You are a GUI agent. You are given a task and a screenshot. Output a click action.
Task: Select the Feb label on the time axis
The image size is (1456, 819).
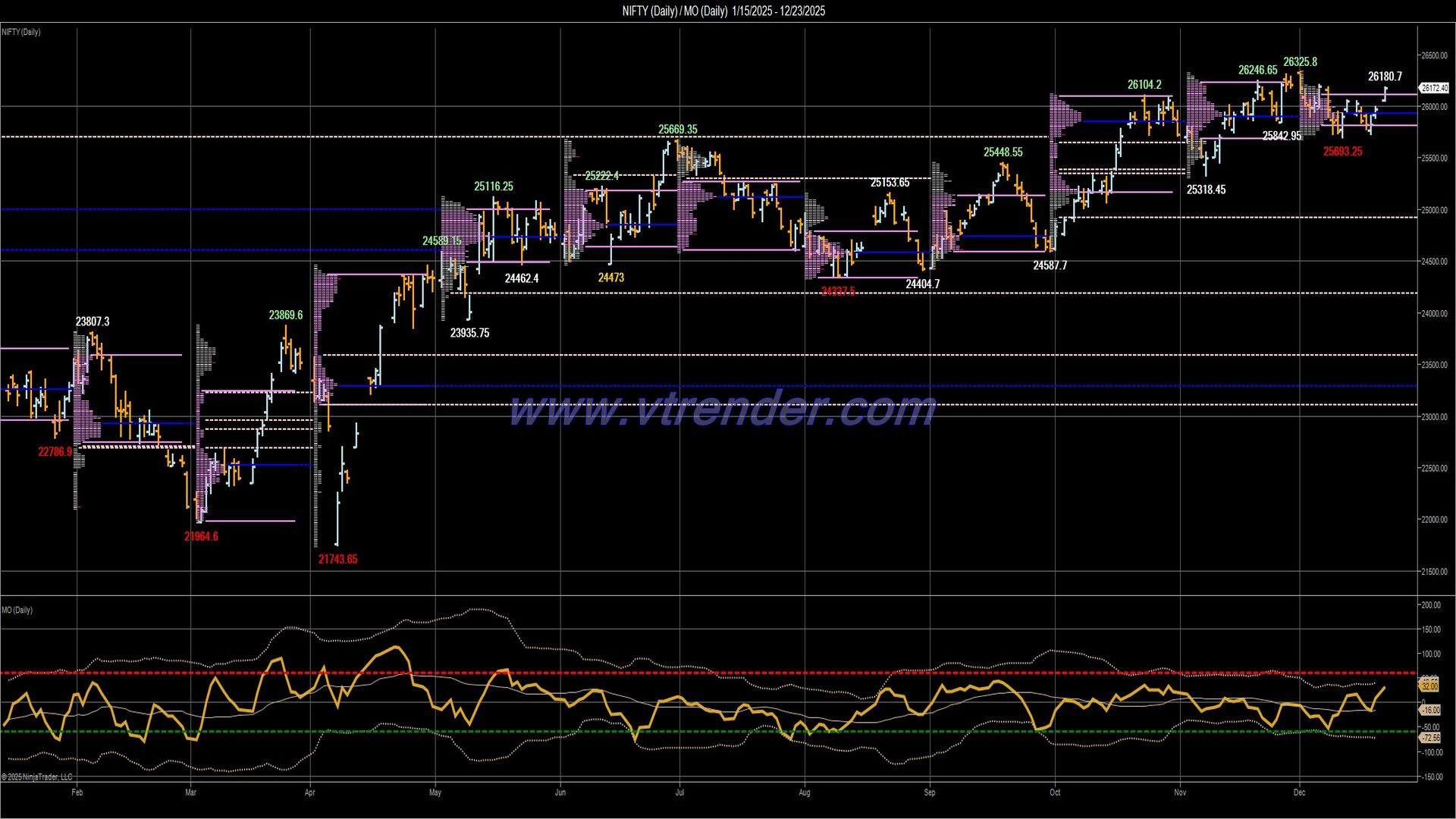click(77, 792)
